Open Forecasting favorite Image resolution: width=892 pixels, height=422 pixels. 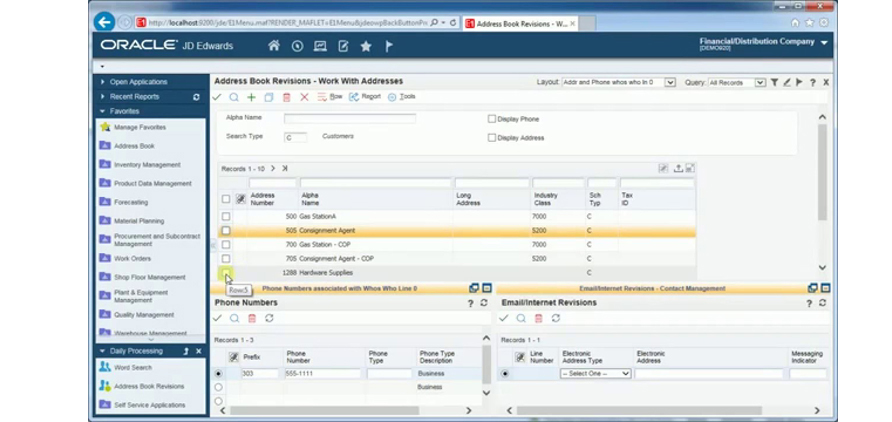pos(131,202)
